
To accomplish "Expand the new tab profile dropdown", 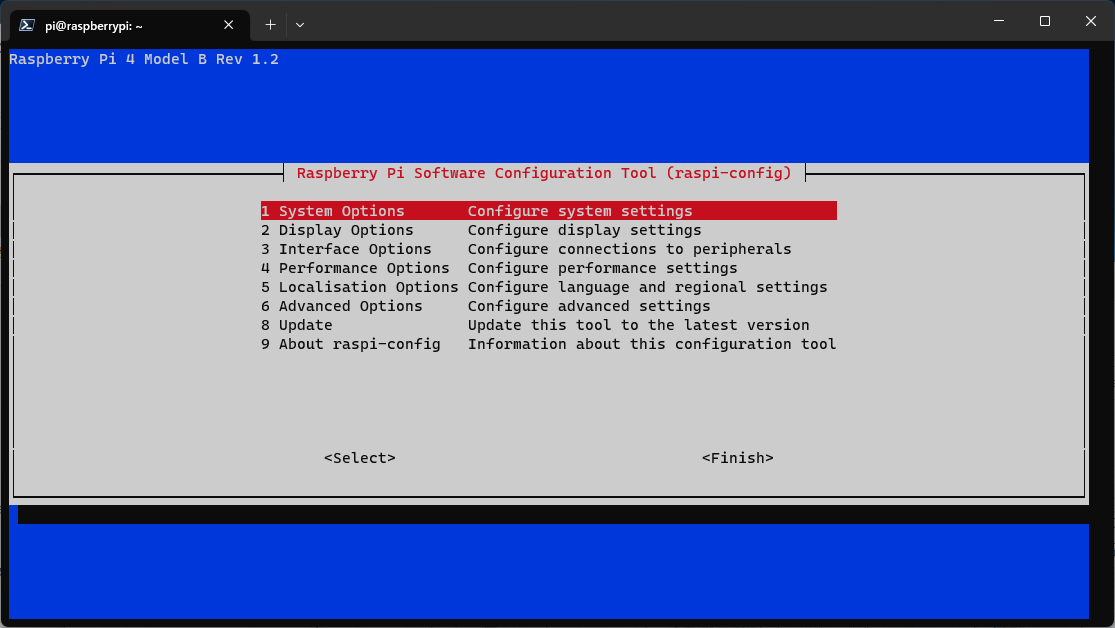I will (300, 25).
